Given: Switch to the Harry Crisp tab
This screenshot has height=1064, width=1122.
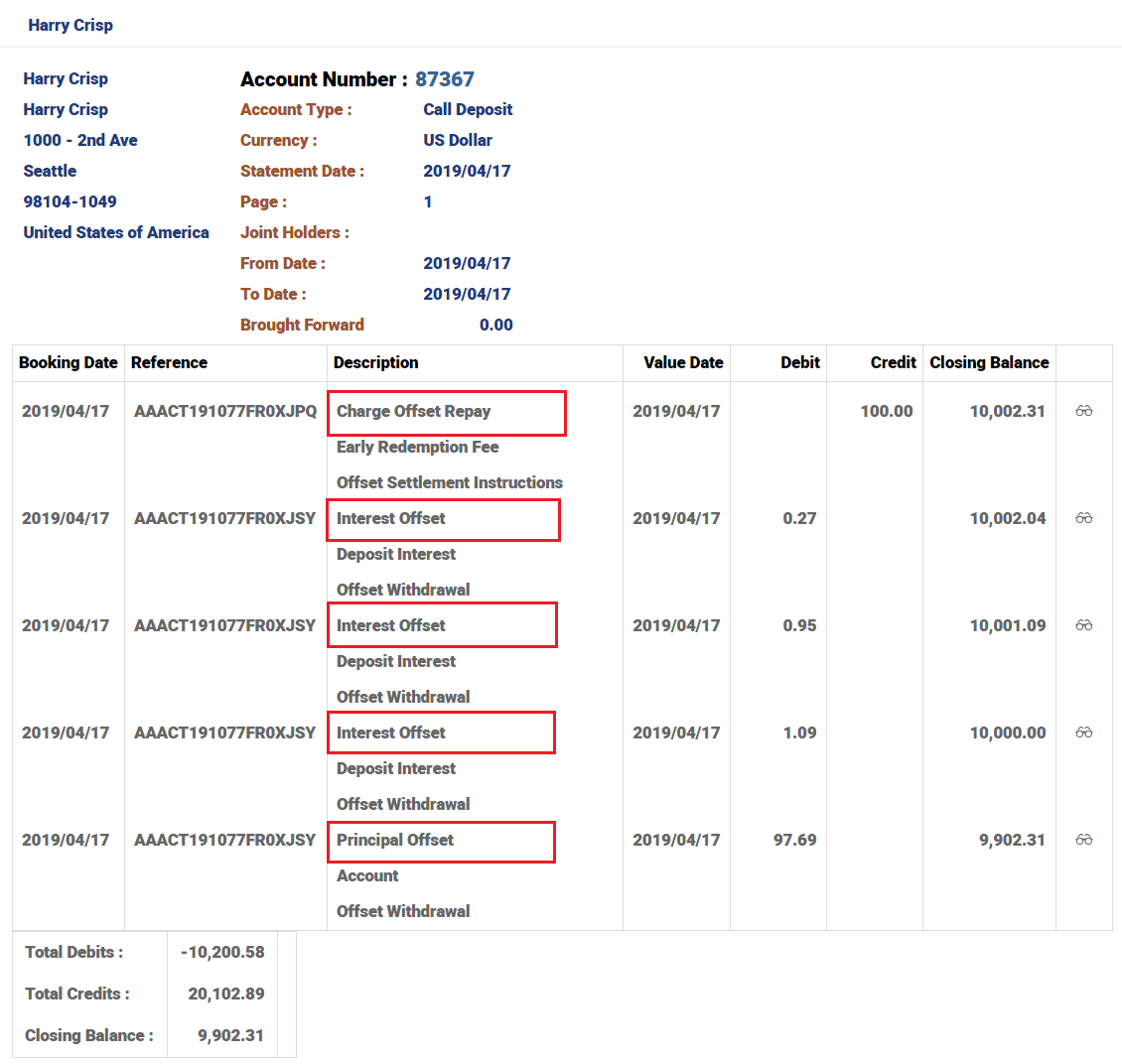Looking at the screenshot, I should point(70,25).
